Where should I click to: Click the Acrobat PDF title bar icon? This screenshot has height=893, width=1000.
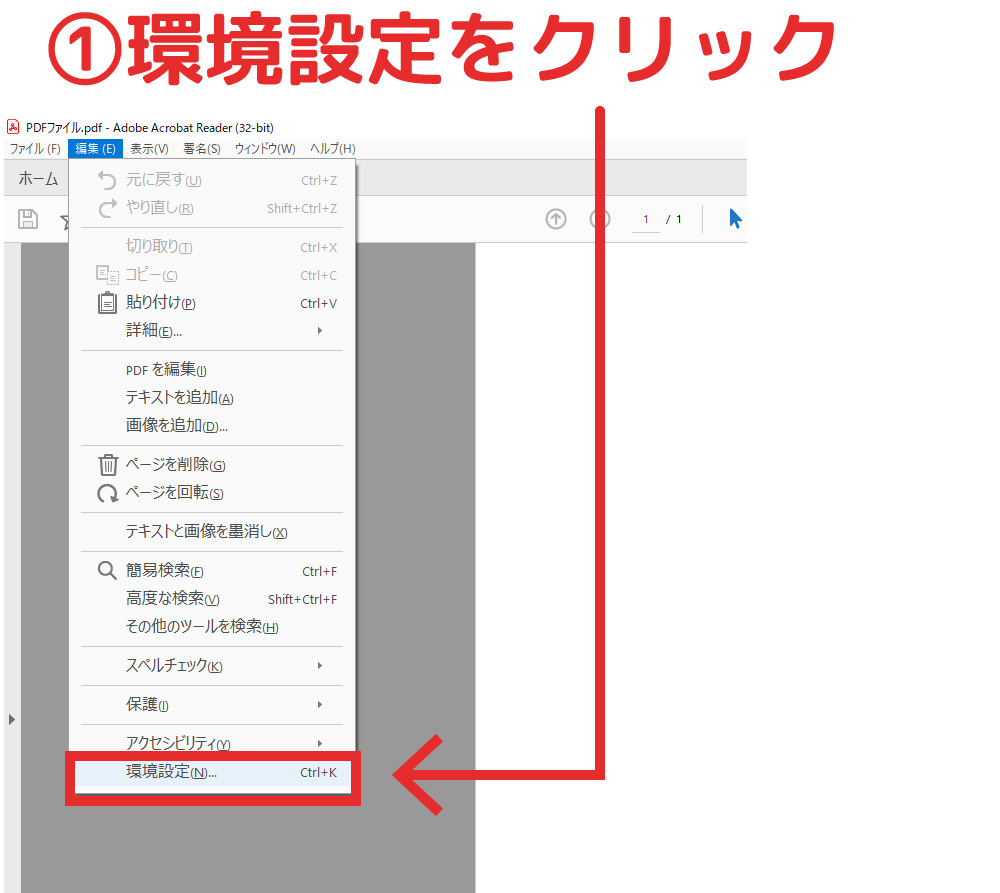point(13,127)
